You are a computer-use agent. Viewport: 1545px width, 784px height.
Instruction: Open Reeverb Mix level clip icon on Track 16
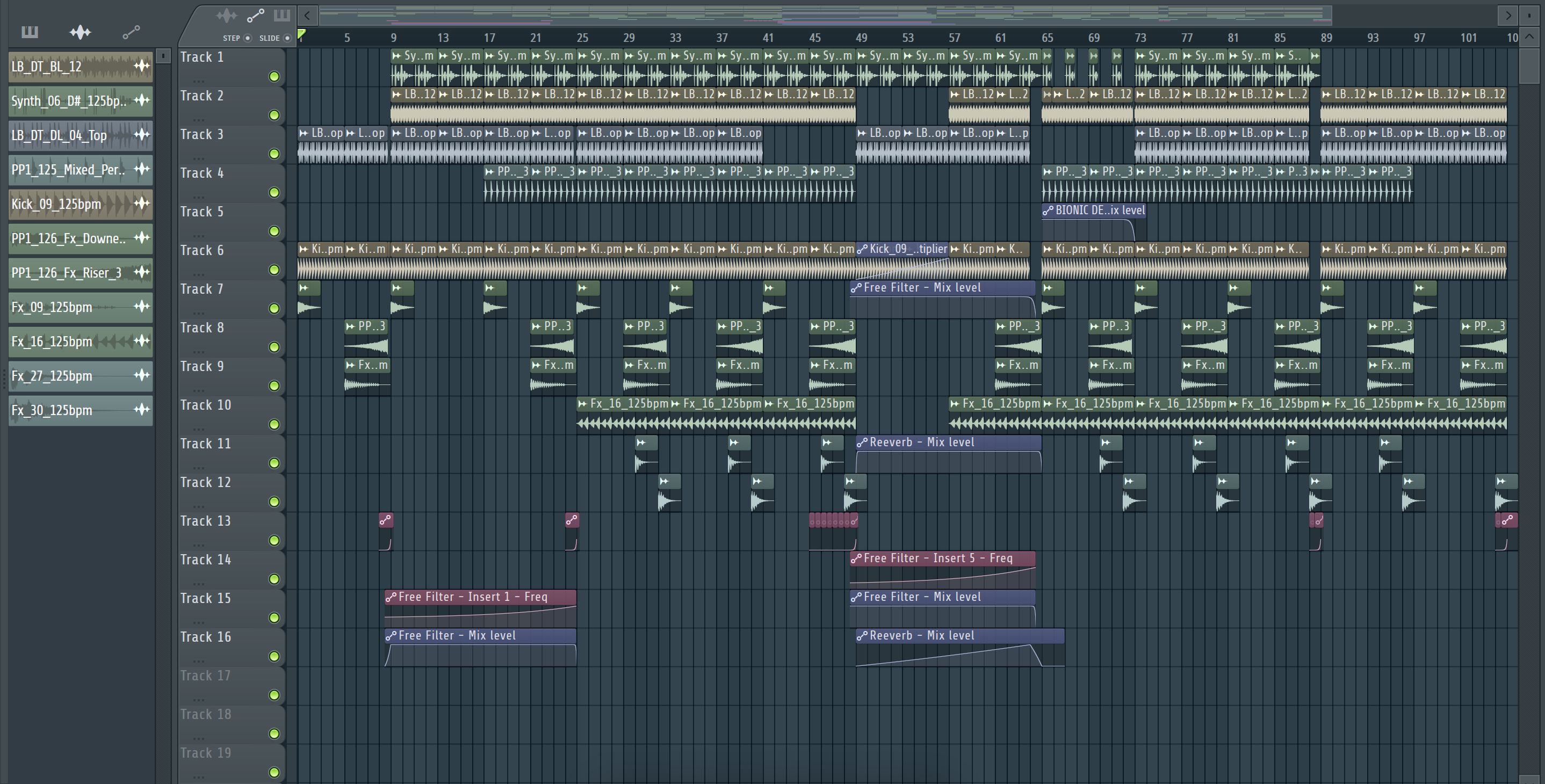[862, 635]
